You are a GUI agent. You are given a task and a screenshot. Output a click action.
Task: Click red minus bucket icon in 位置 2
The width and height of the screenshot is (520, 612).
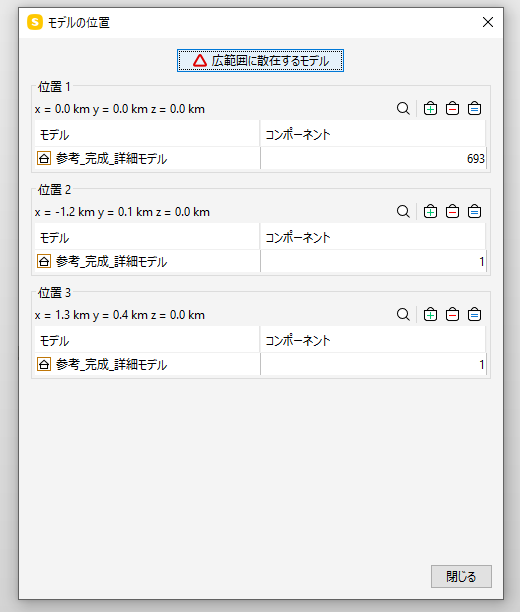(x=452, y=212)
